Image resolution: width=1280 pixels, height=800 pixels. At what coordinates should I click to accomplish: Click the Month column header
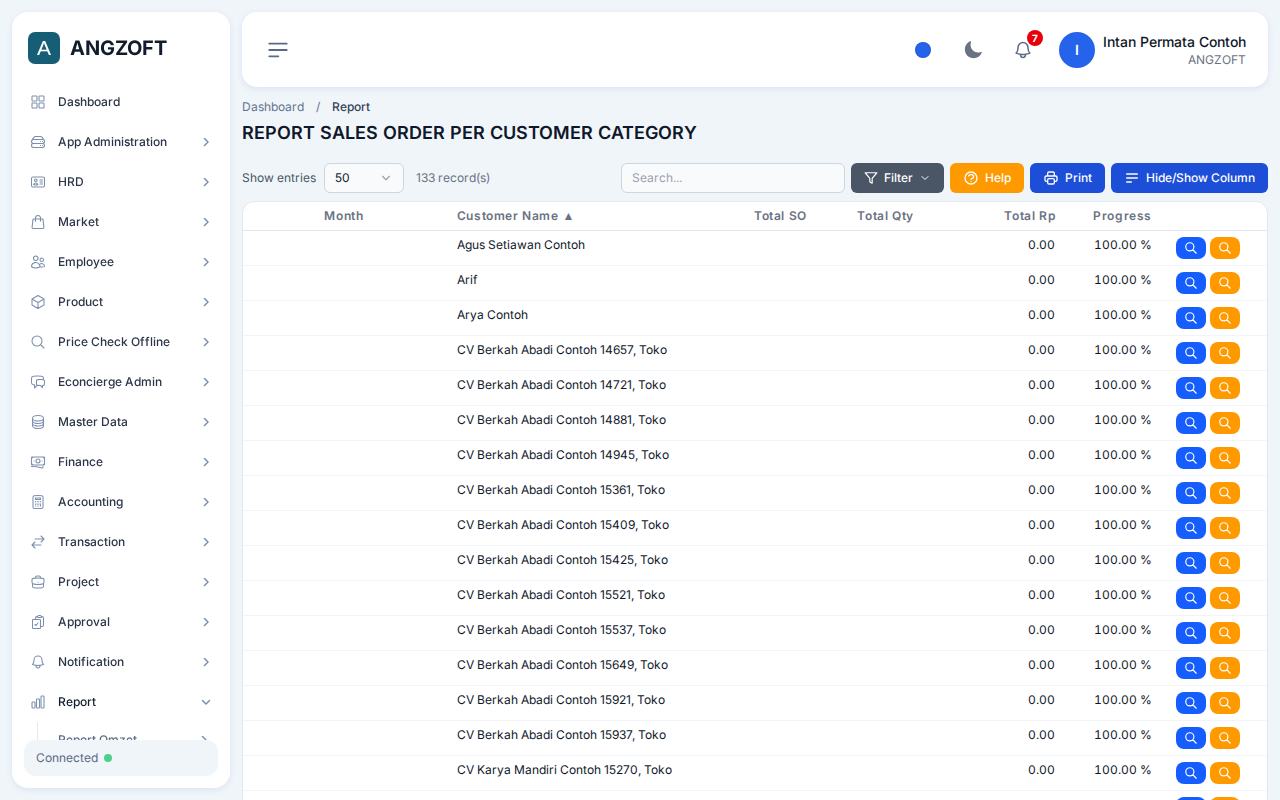tap(343, 216)
